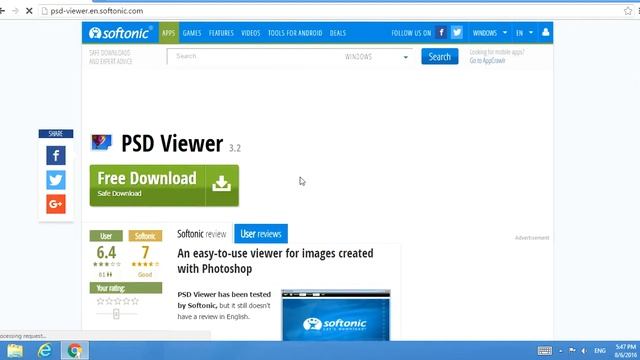Switch to Softonic review tab

202,234
